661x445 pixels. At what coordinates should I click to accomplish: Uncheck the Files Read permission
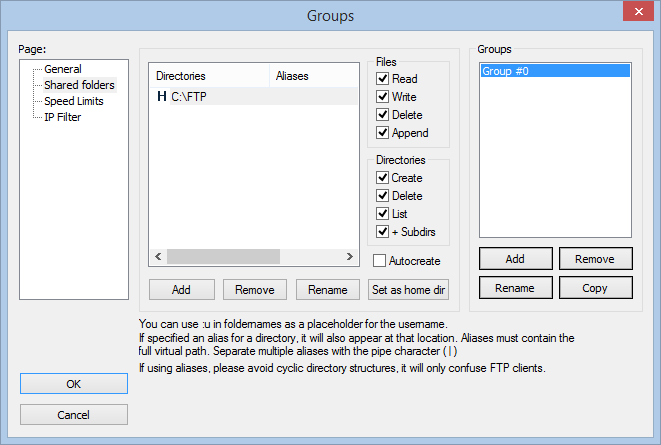pos(382,79)
